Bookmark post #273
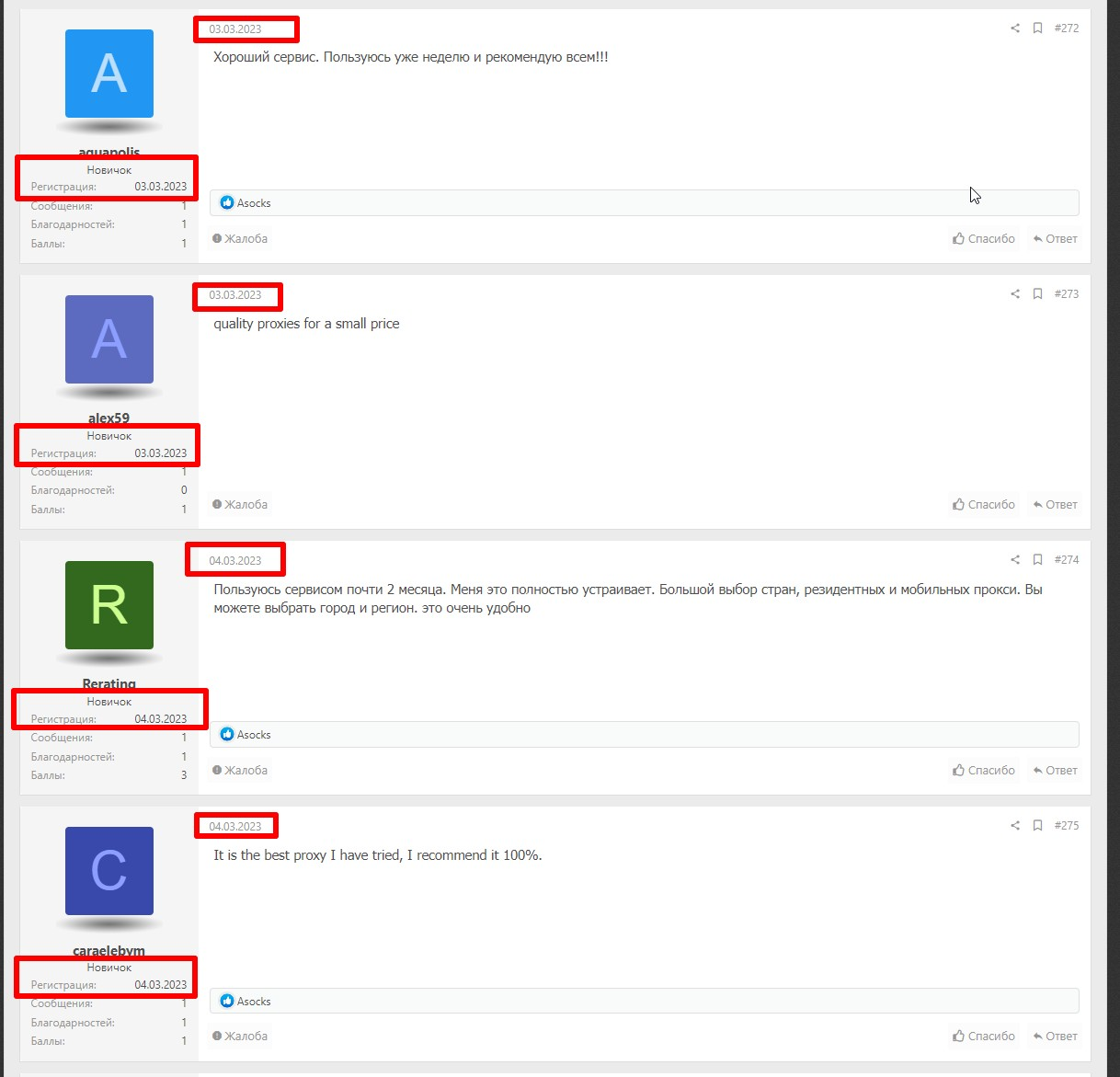This screenshot has width=1120, height=1077. 1037,294
